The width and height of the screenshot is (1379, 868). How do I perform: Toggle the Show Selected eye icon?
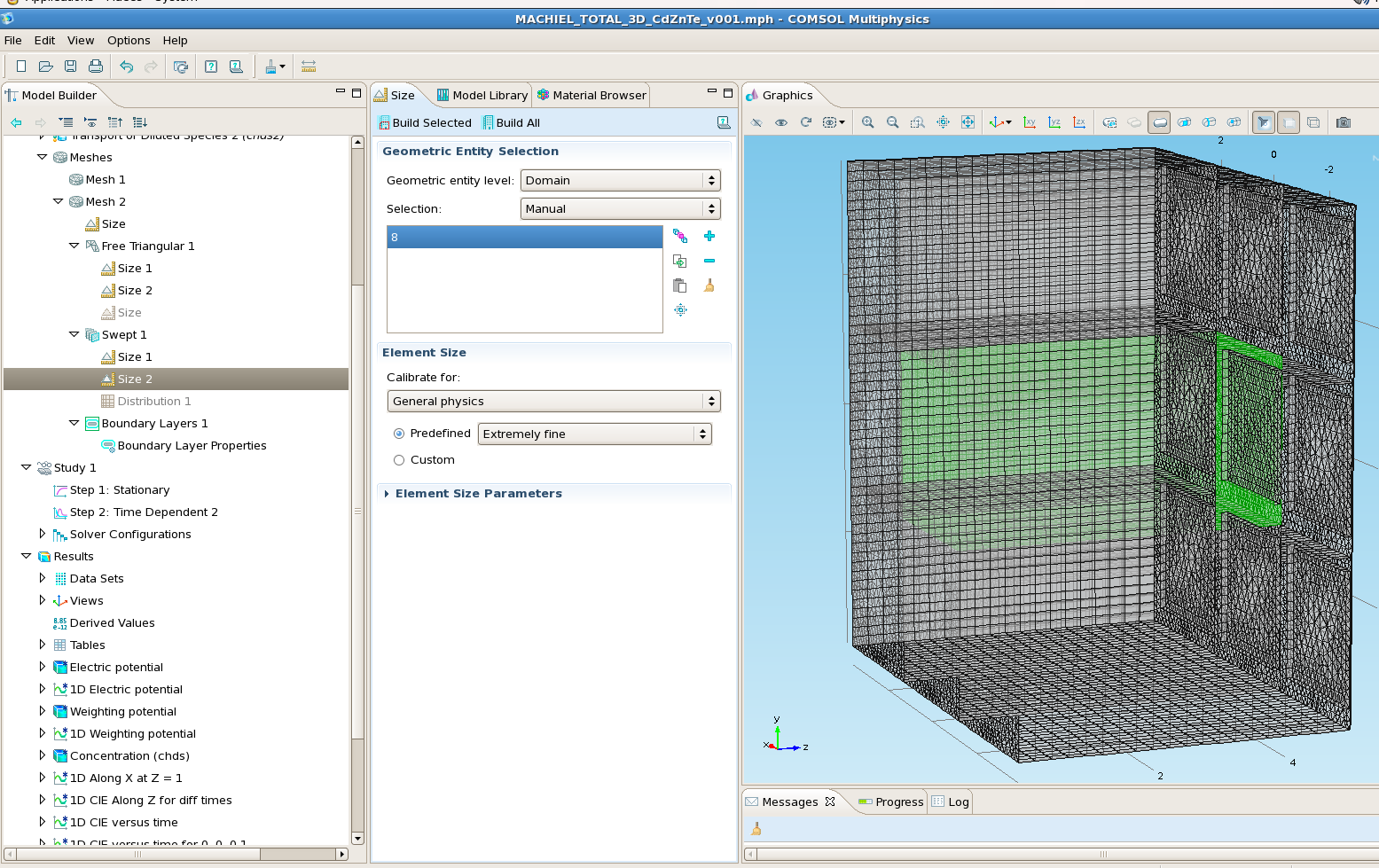tap(781, 122)
